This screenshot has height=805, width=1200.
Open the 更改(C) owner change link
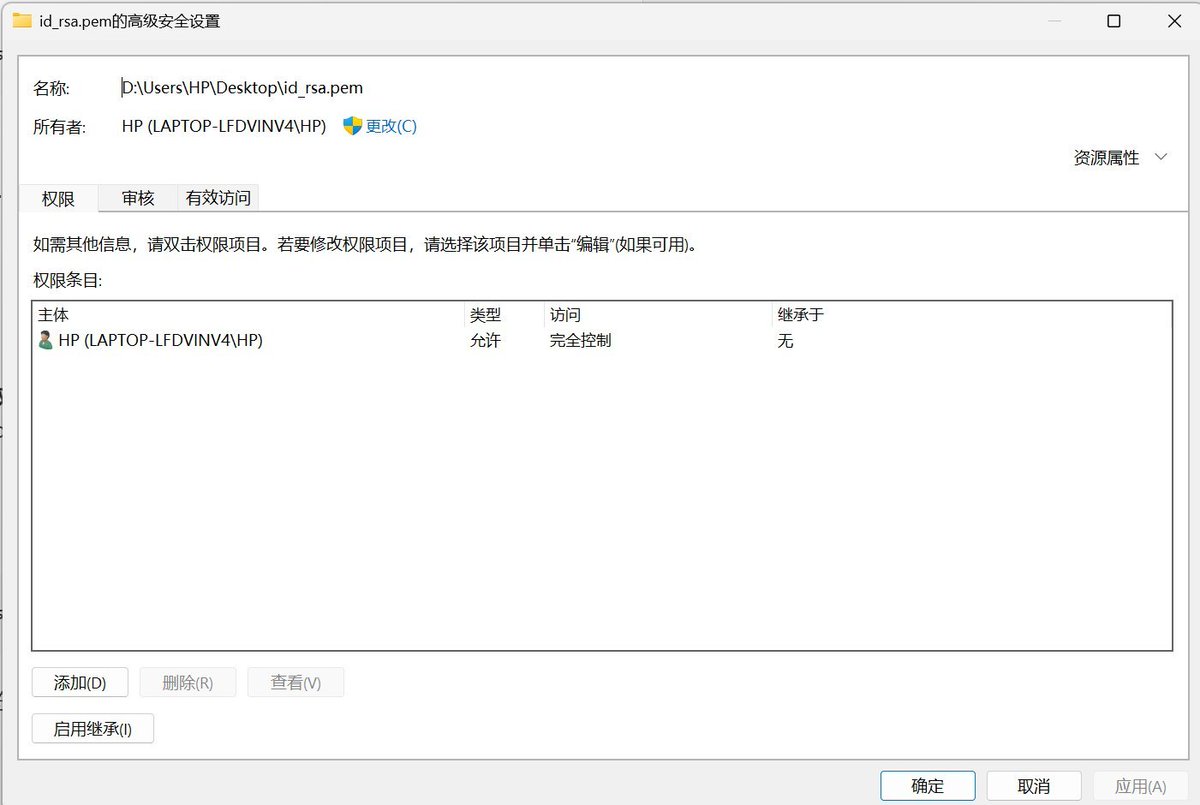[x=391, y=126]
